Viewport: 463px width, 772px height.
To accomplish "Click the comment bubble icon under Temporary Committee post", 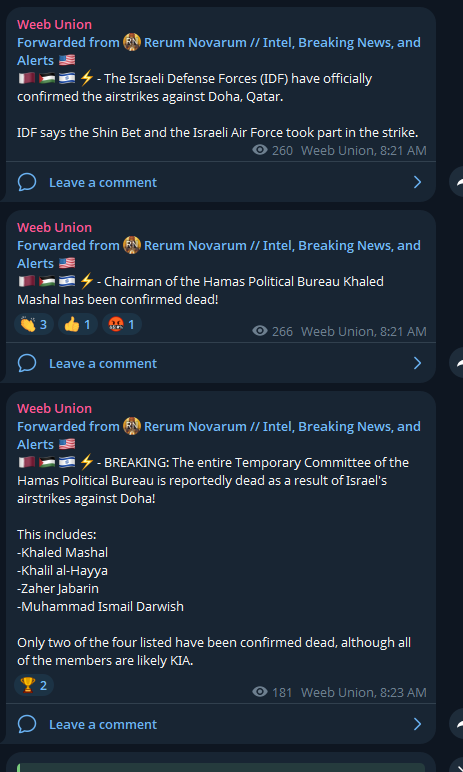I will tap(27, 724).
